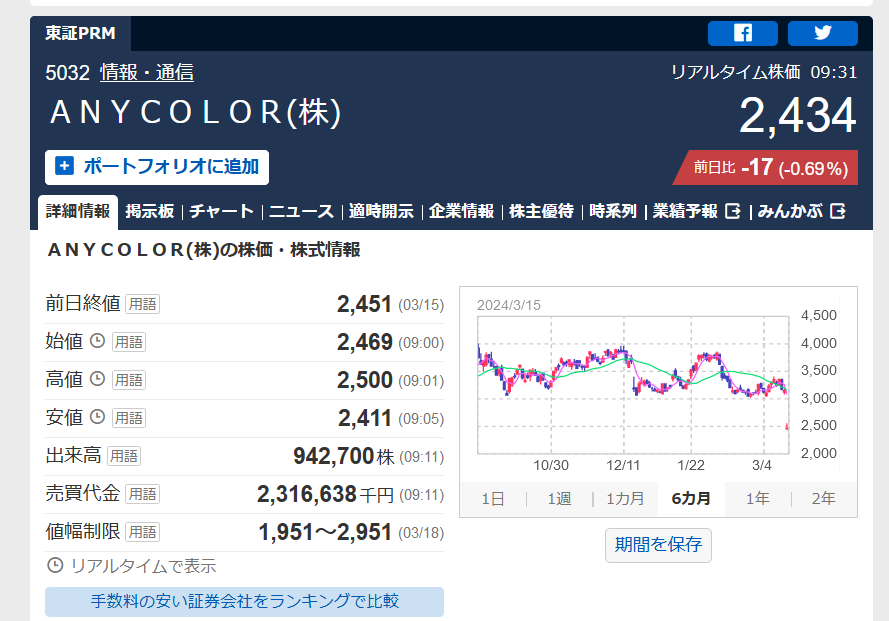
Task: Save the chart period with 期間を保存
Action: click(658, 545)
